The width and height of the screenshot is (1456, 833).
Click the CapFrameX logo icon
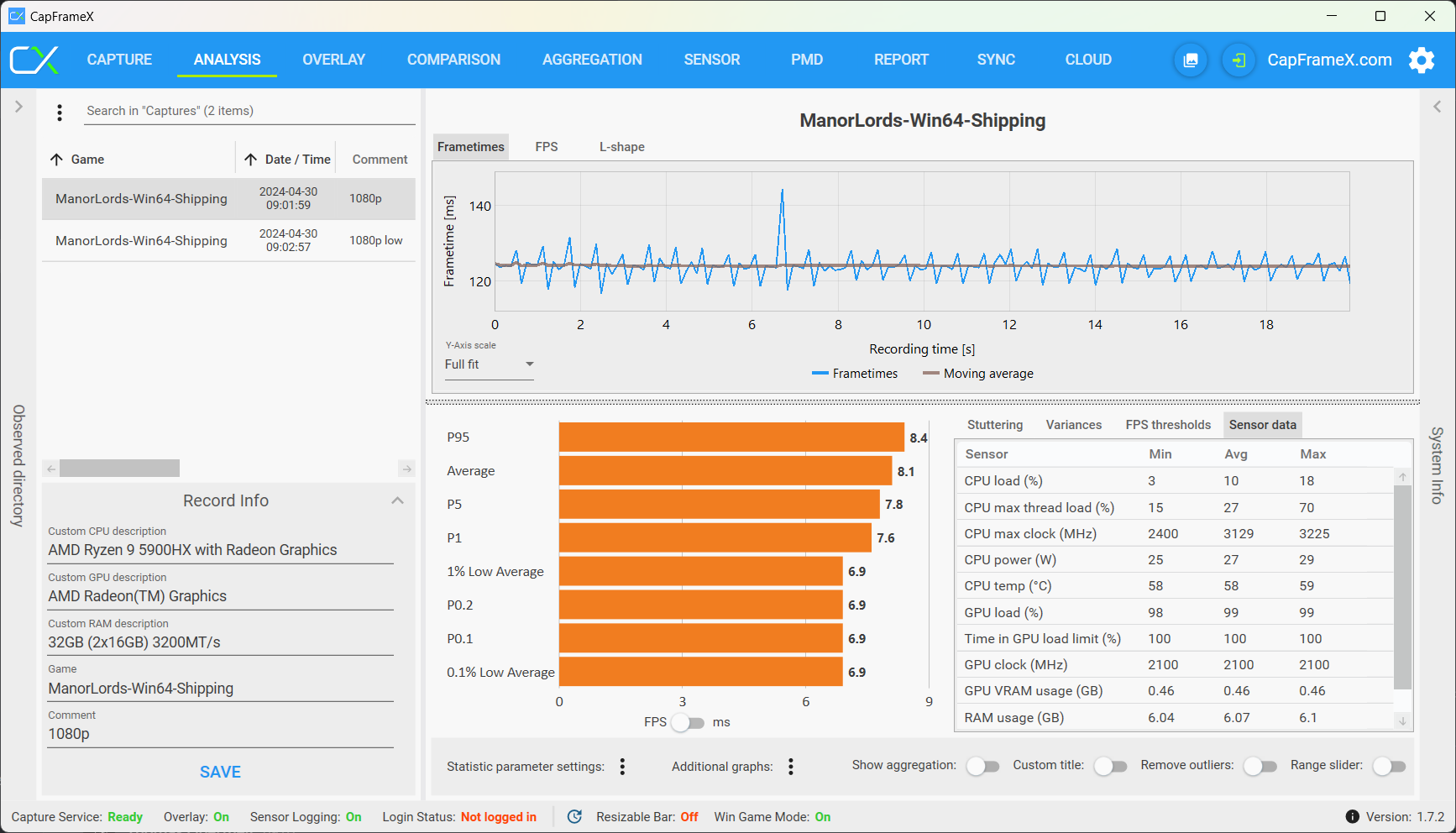[34, 60]
